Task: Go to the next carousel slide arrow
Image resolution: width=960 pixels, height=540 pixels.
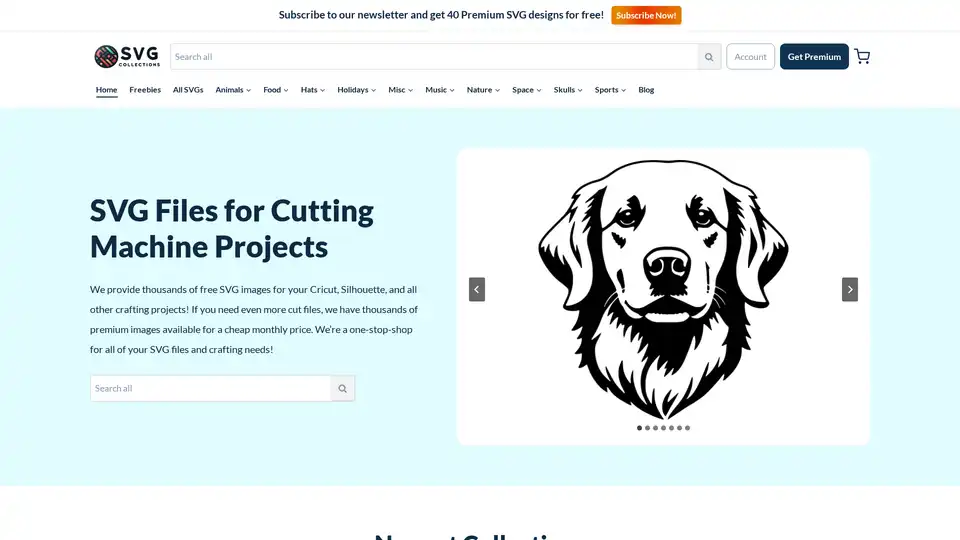Action: pyautogui.click(x=849, y=290)
